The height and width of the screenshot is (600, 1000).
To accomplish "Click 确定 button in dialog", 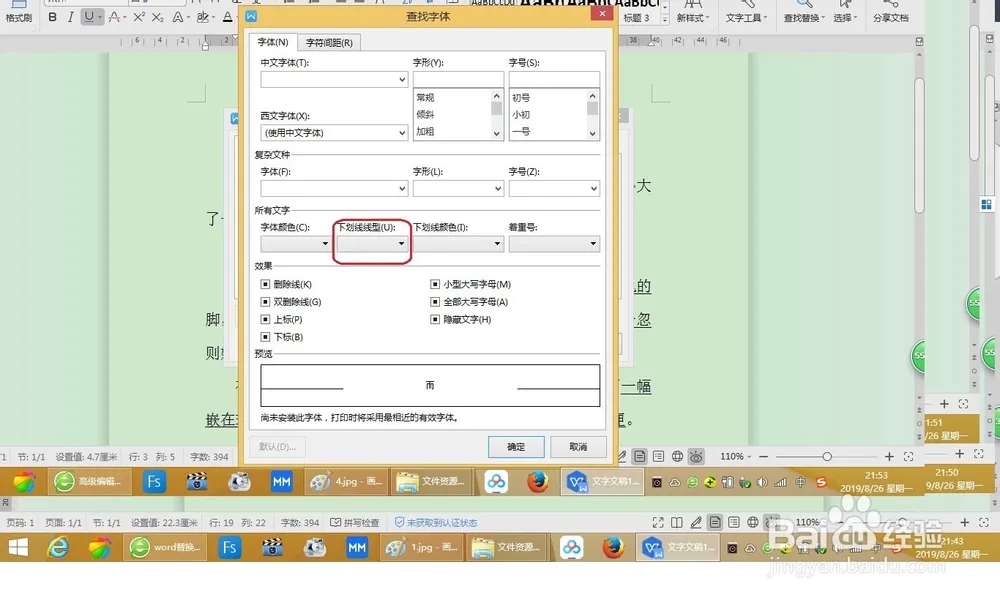I will tap(516, 447).
